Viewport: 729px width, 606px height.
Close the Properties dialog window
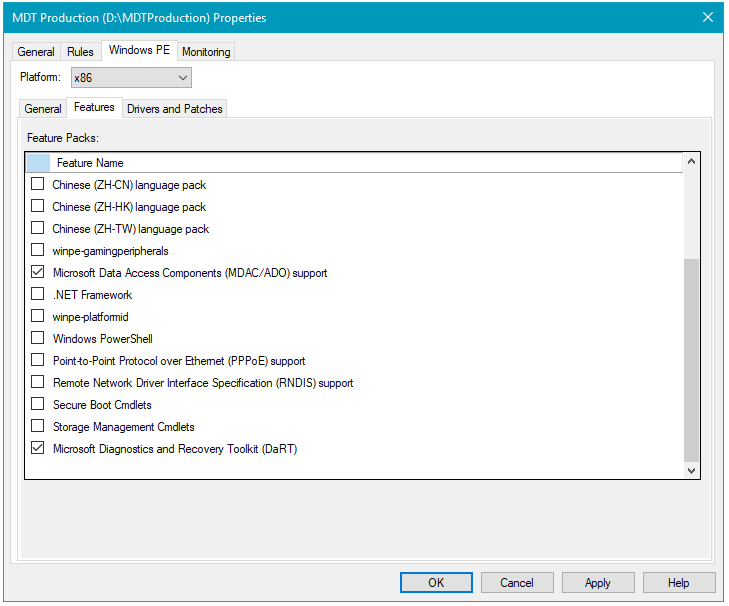(708, 17)
